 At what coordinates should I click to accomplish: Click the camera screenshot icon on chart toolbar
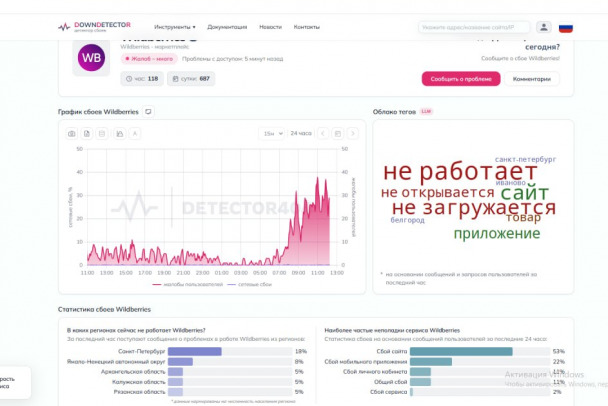[x=72, y=133]
